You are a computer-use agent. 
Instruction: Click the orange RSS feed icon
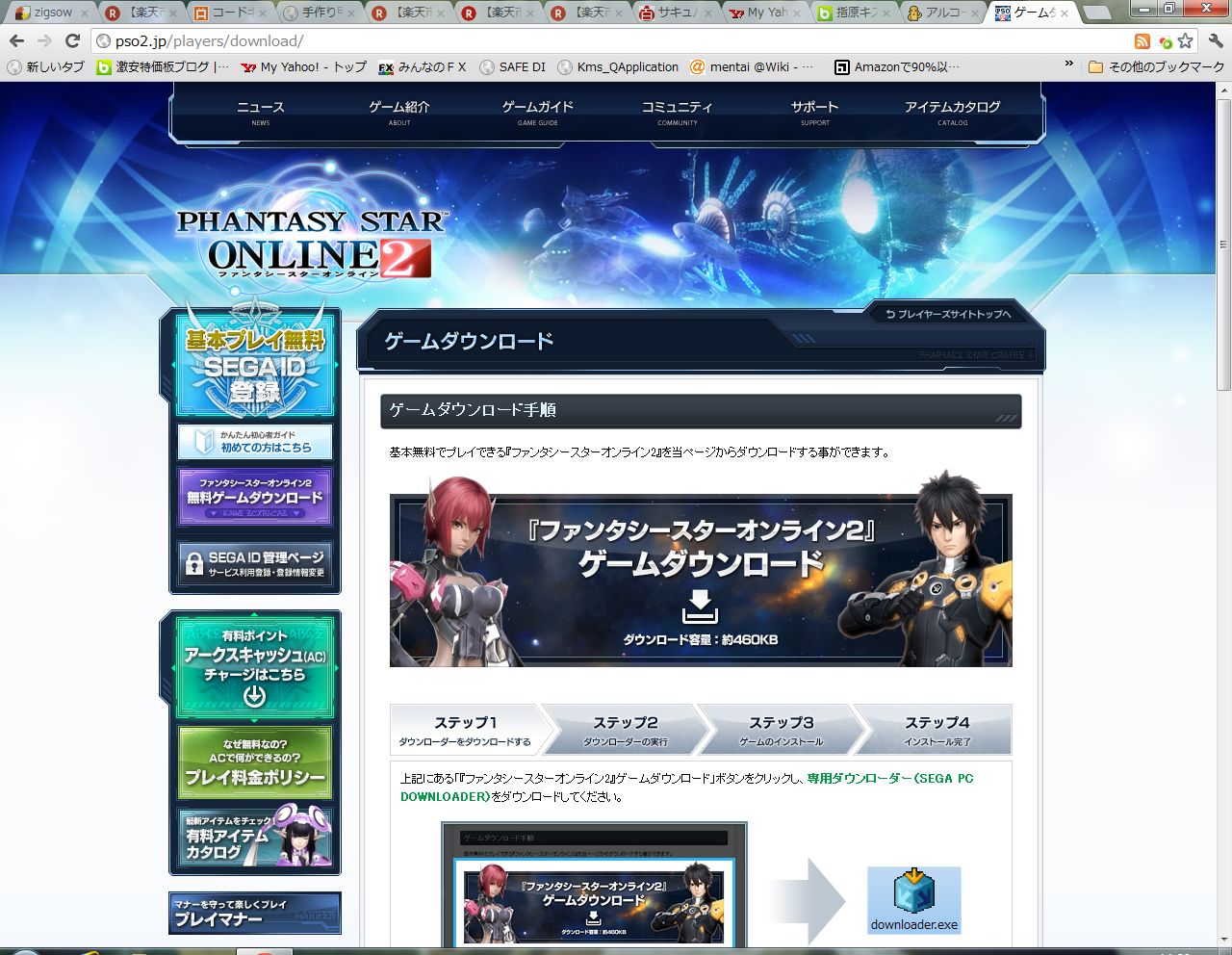1142,41
